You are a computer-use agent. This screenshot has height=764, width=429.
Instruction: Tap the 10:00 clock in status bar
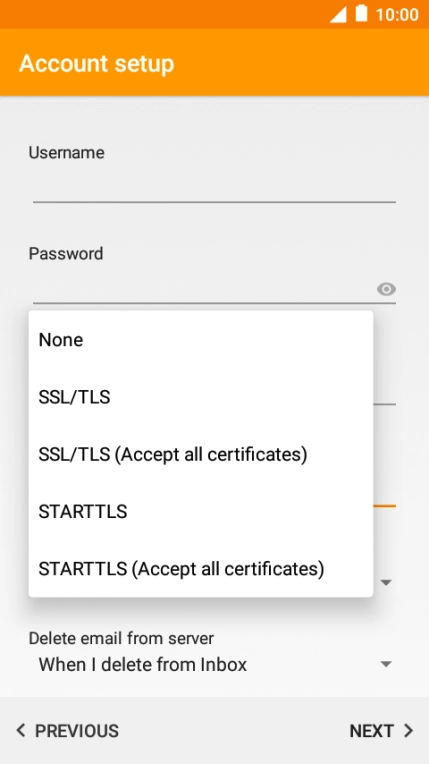coord(397,15)
